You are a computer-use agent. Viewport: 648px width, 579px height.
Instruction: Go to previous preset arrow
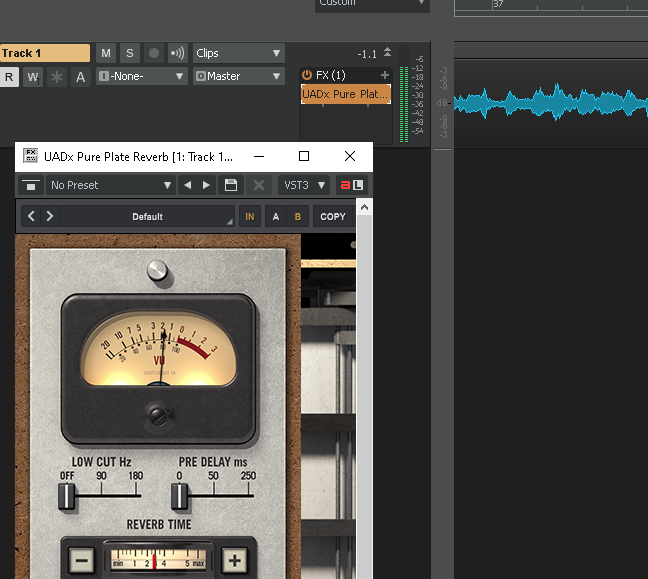pyautogui.click(x=187, y=185)
